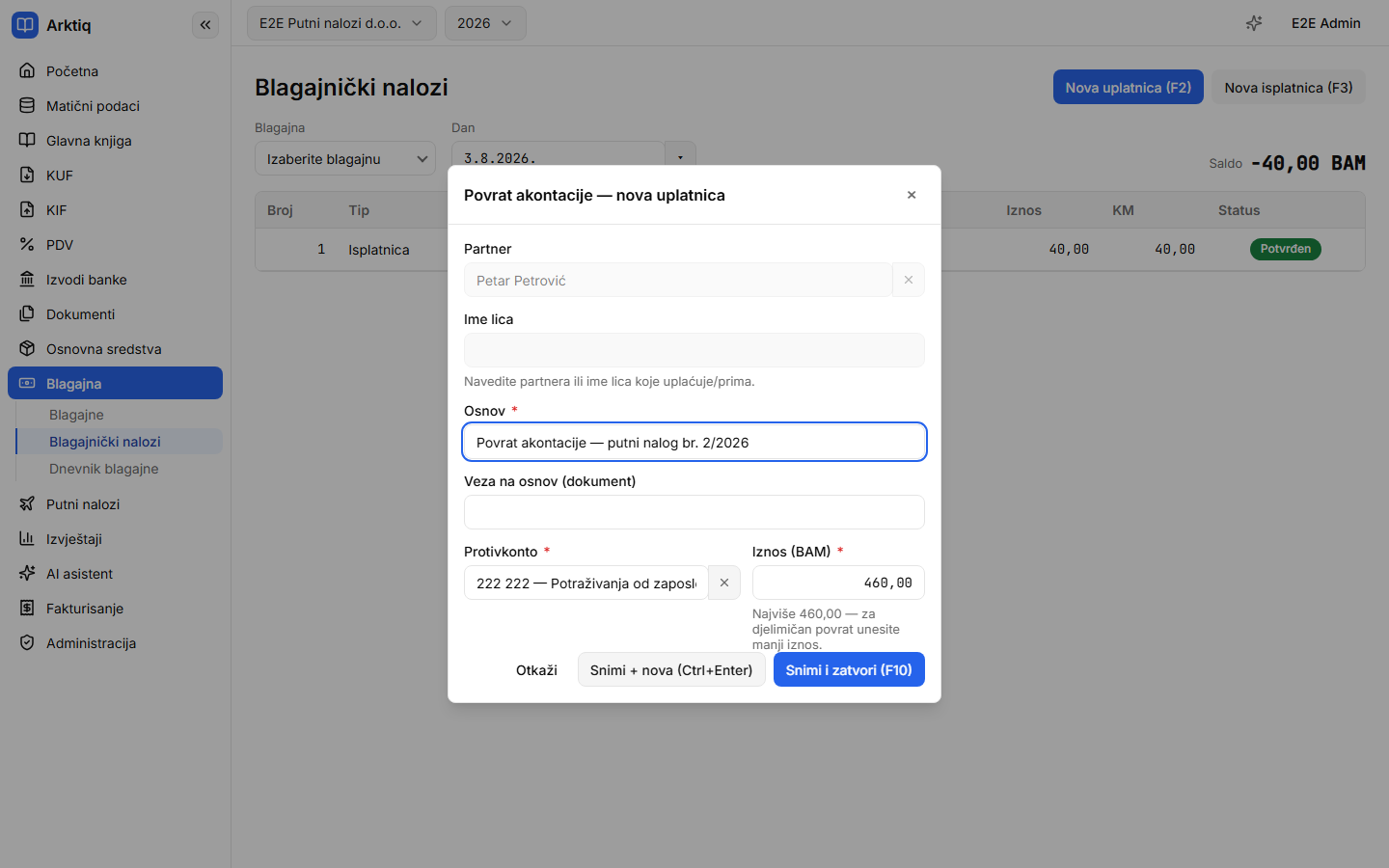Click Snimi i zatvori (F10) button
The height and width of the screenshot is (868, 1389).
click(x=849, y=670)
